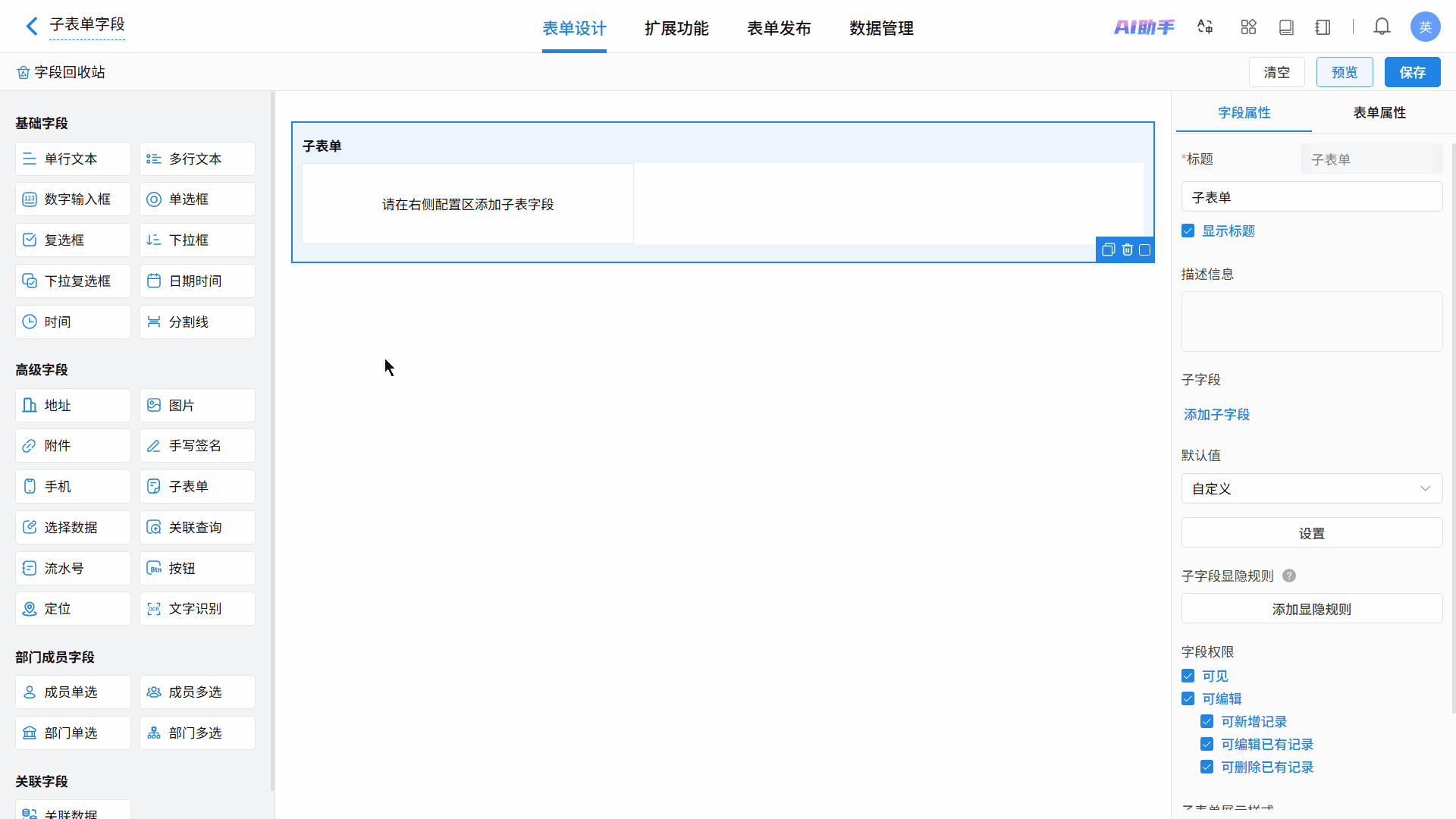This screenshot has width=1456, height=819.
Task: Disable the 可新增记录 checkbox
Action: tap(1207, 722)
